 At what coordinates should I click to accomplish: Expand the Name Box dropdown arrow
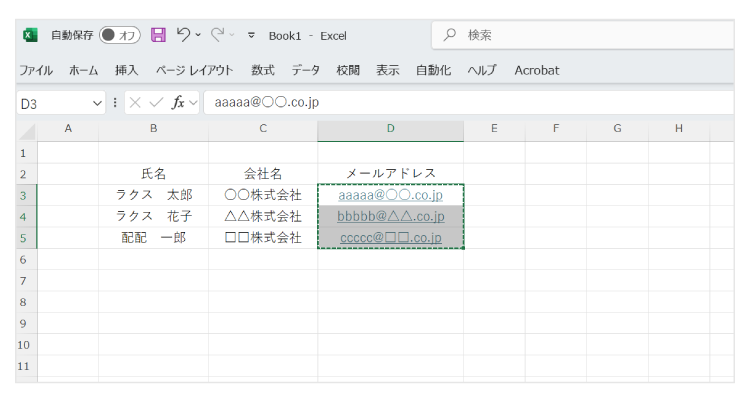tap(97, 103)
